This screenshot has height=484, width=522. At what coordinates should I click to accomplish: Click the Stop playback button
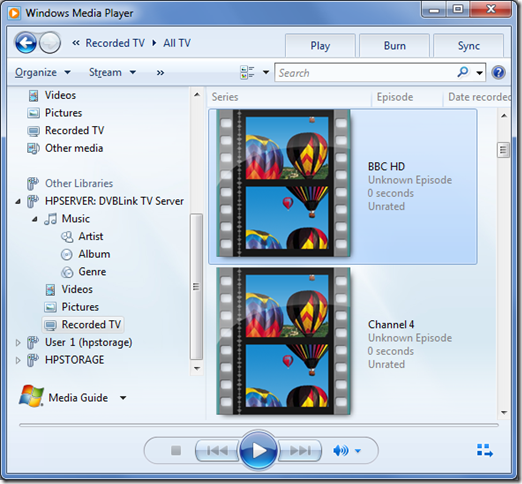176,451
